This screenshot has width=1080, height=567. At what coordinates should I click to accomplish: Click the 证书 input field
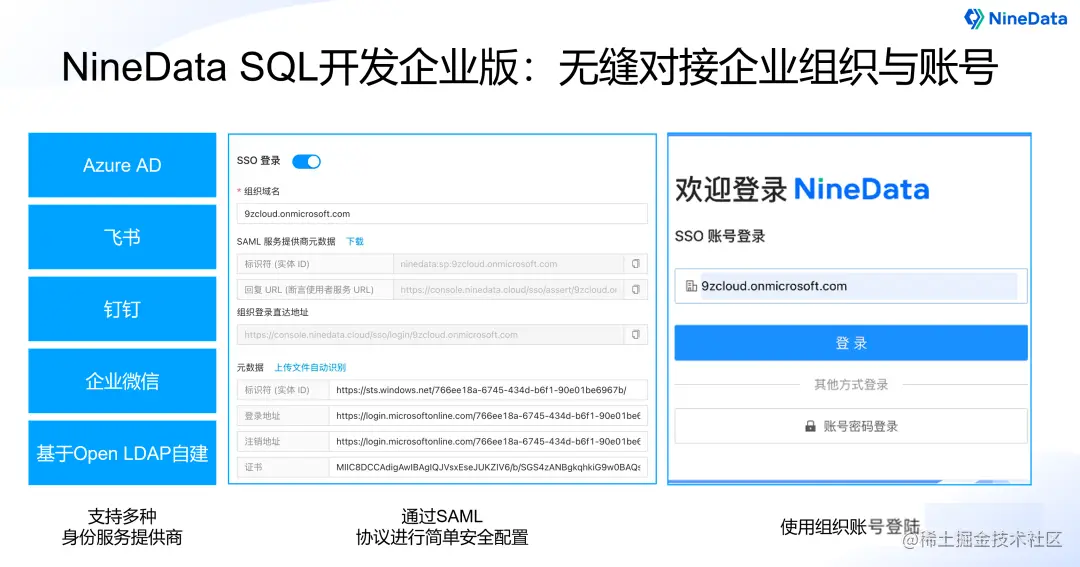488,466
